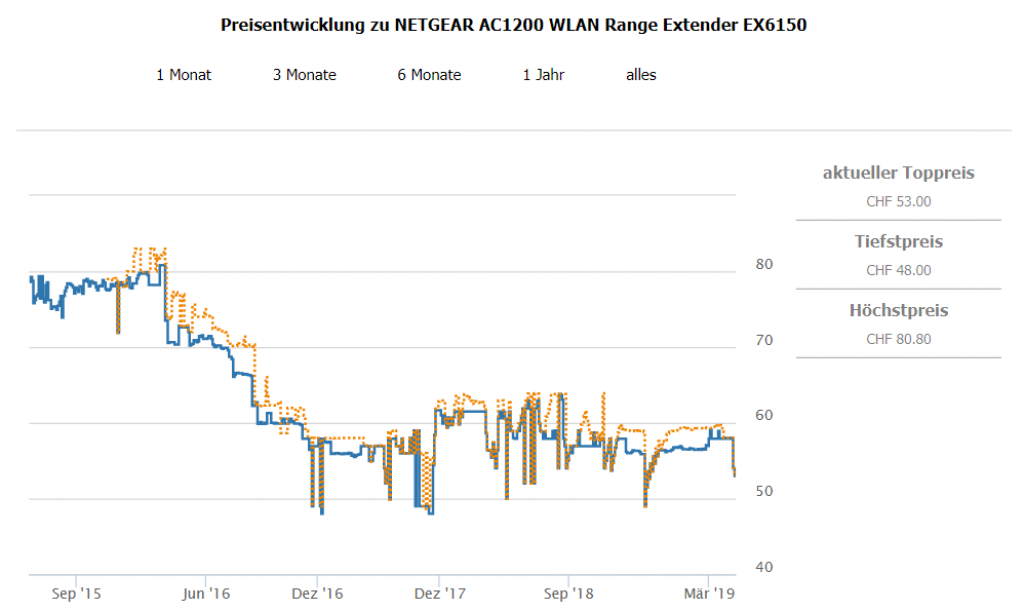Viewport: 1024px width, 611px height.
Task: Display 'alles' full price history
Action: [641, 75]
